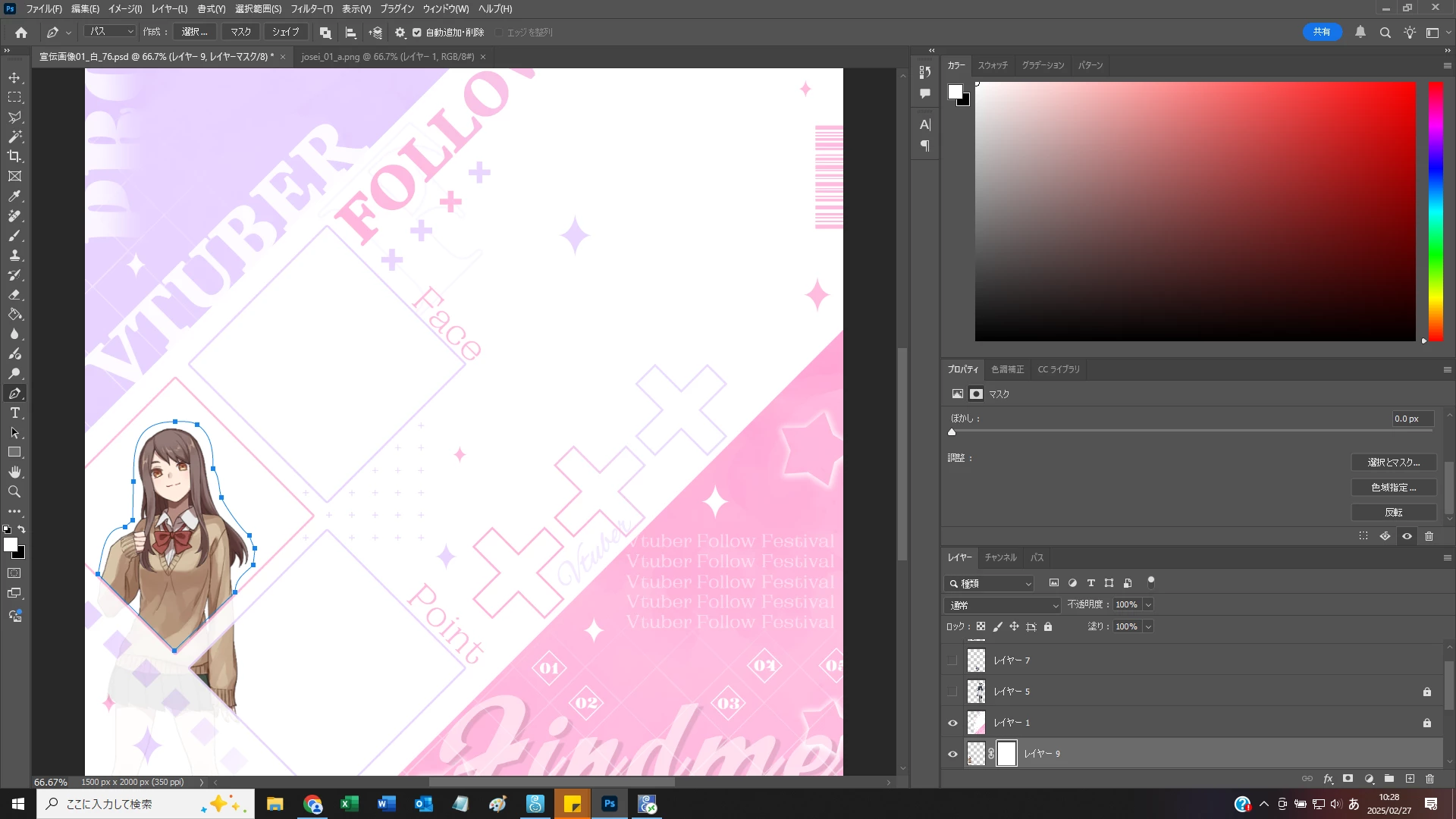Viewport: 1456px width, 819px height.
Task: Open the フィルター(T) menu
Action: (x=312, y=9)
